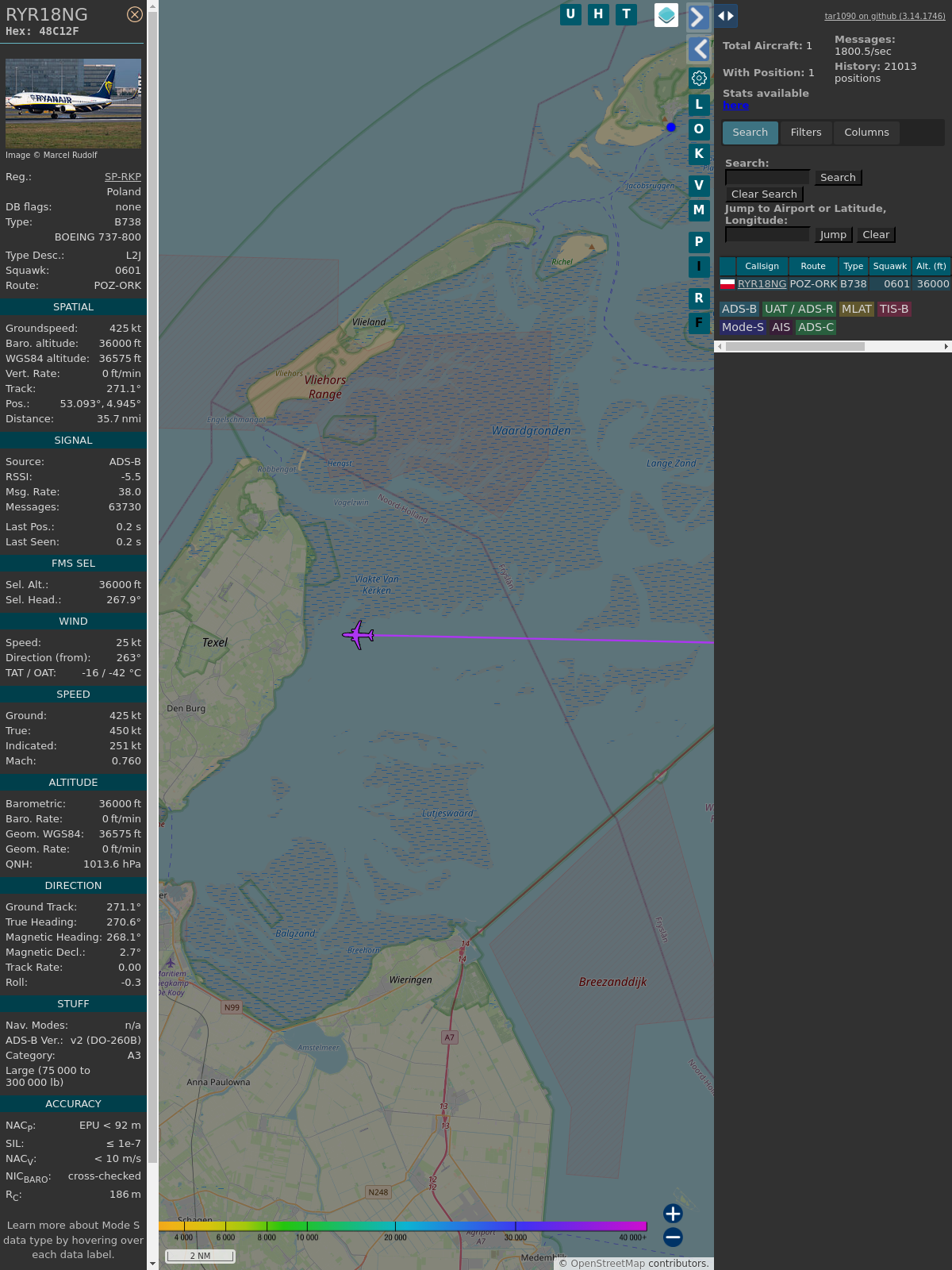Click the left chevron sidebar toggle
This screenshot has height=1270, width=952.
coord(698,49)
